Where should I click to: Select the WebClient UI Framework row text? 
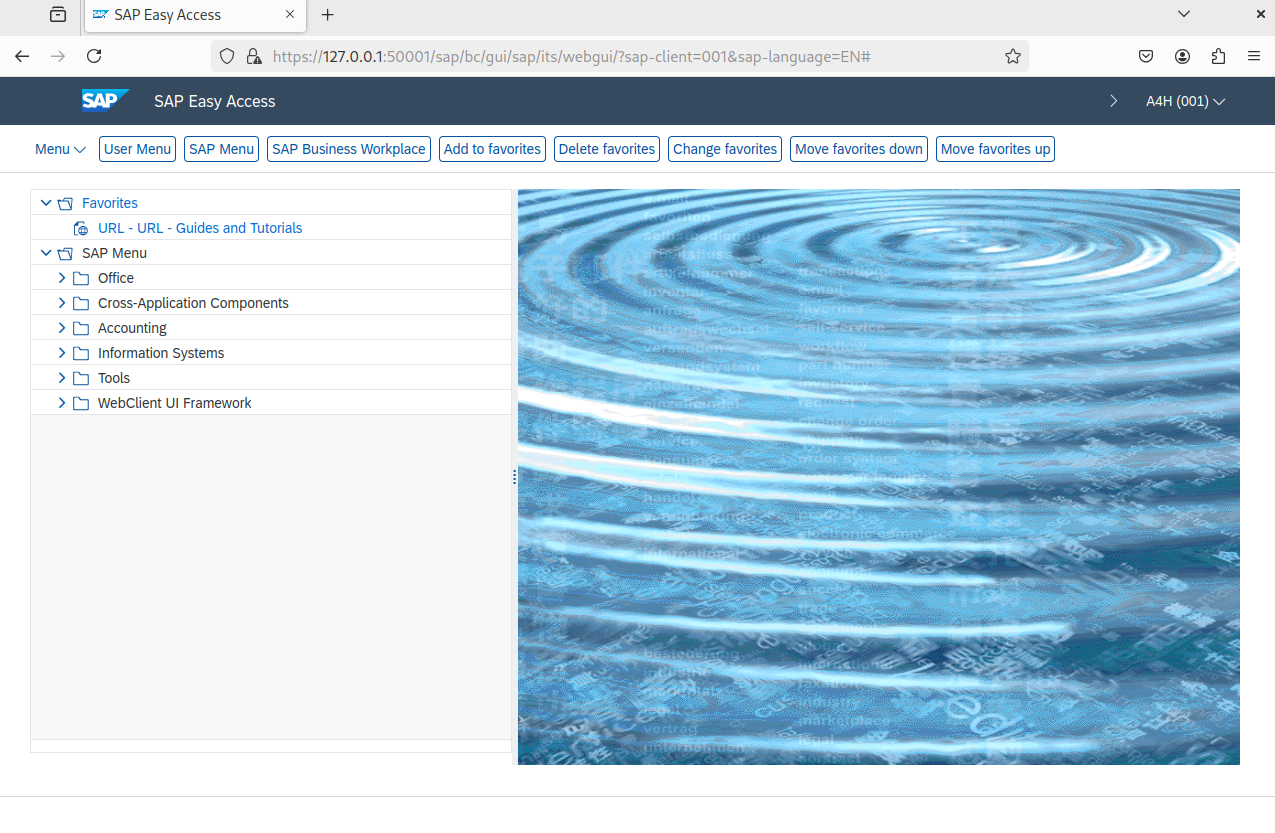coord(175,403)
